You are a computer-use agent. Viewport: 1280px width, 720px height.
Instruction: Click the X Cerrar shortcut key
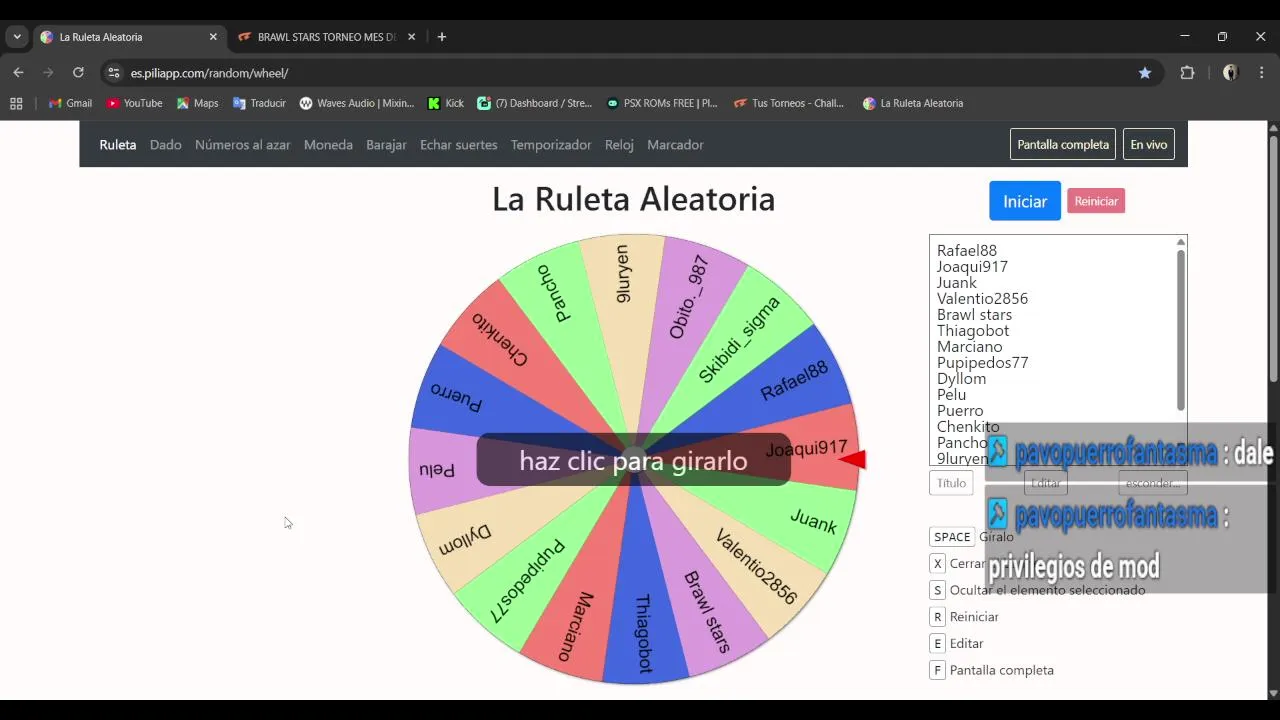coord(937,563)
